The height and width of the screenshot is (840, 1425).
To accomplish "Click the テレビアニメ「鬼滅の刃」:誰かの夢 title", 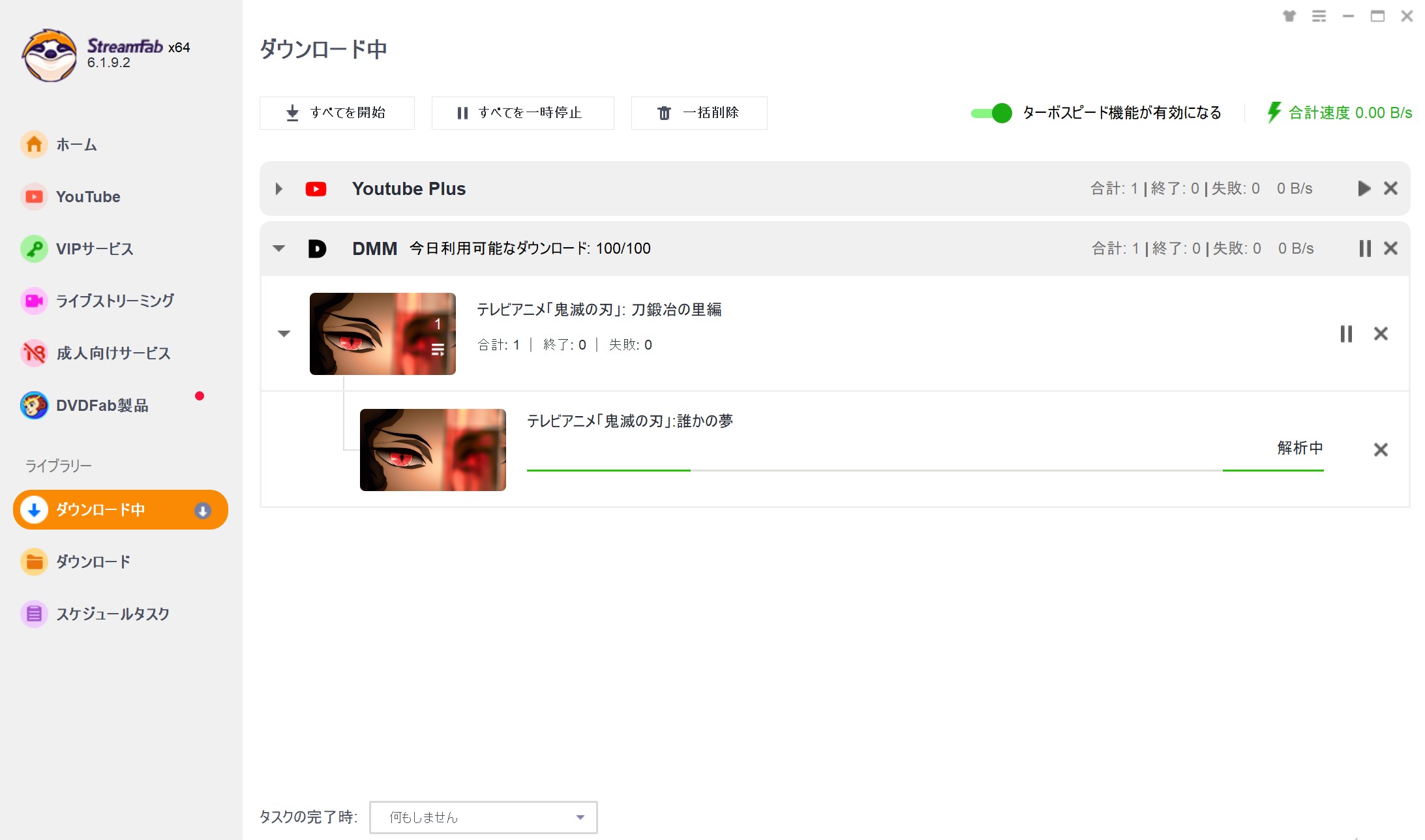I will pos(630,421).
